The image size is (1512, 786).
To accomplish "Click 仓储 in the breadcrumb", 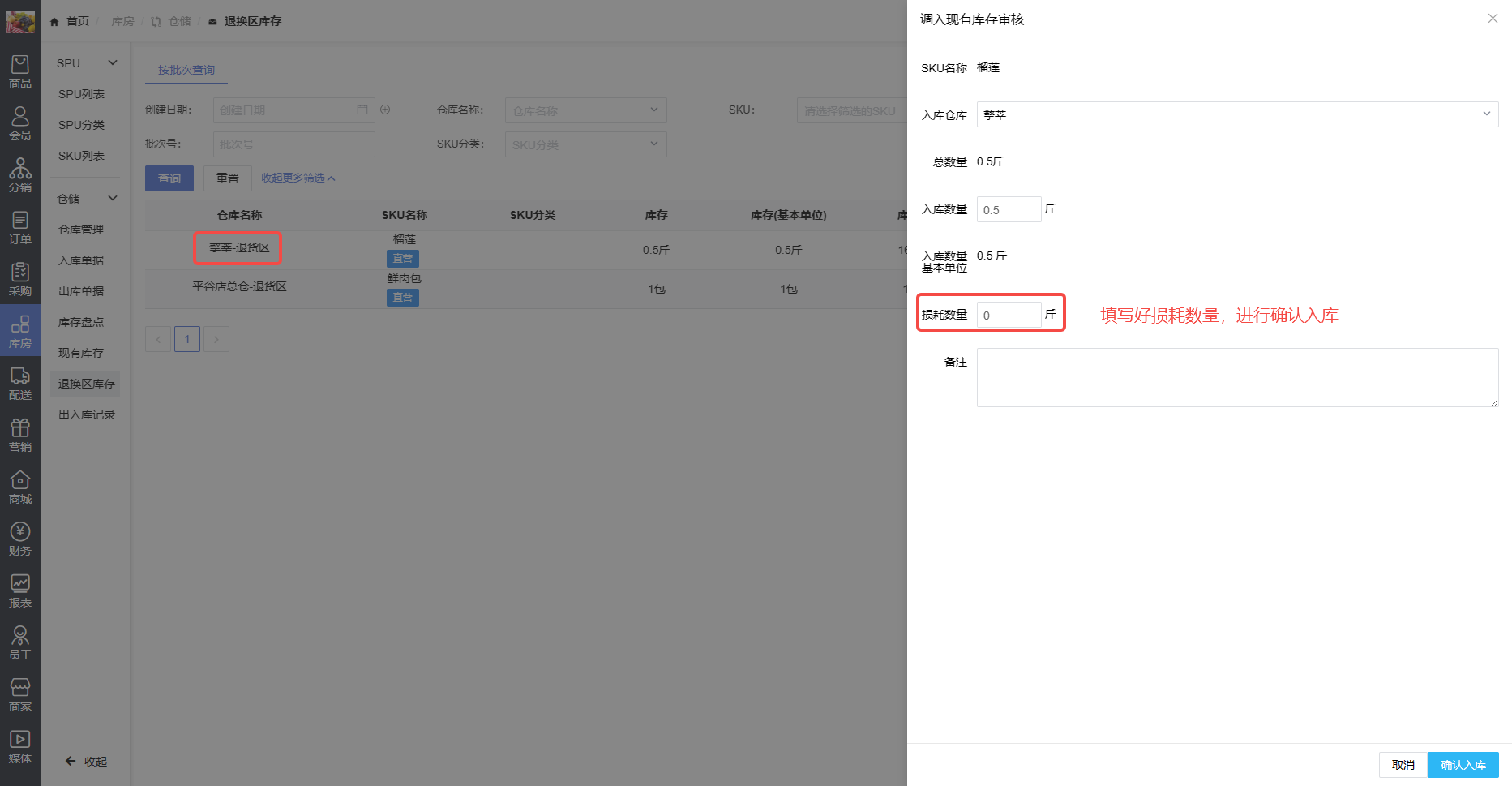I will pyautogui.click(x=179, y=21).
